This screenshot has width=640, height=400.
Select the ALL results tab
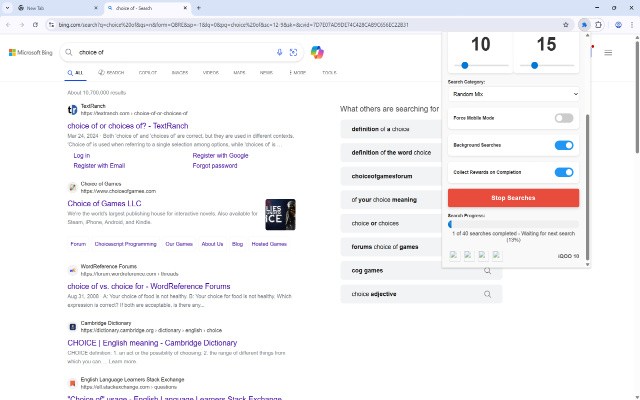(76, 73)
